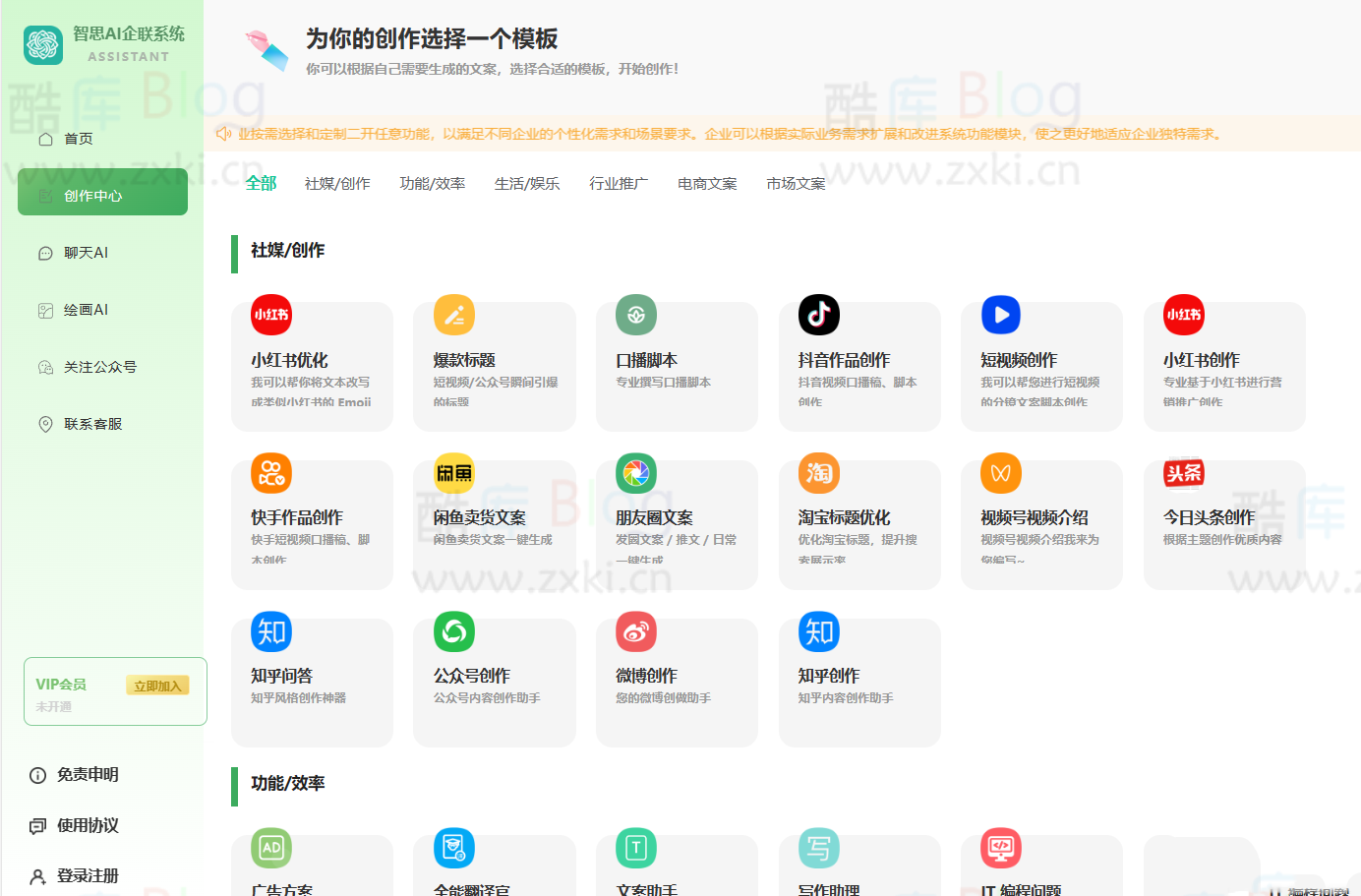1361x896 pixels.
Task: Open the 知乎问答 template title
Action: [281, 676]
